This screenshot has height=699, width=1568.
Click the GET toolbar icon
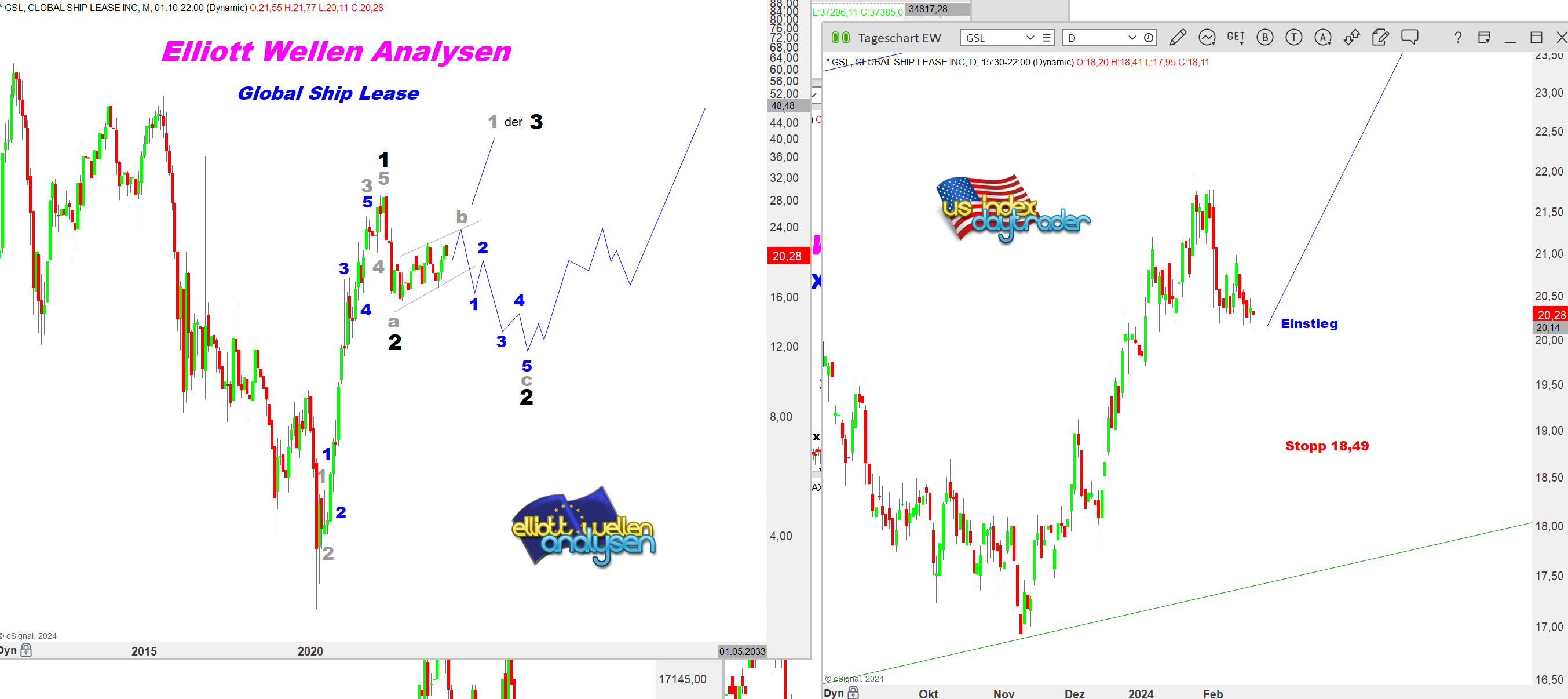click(1235, 38)
